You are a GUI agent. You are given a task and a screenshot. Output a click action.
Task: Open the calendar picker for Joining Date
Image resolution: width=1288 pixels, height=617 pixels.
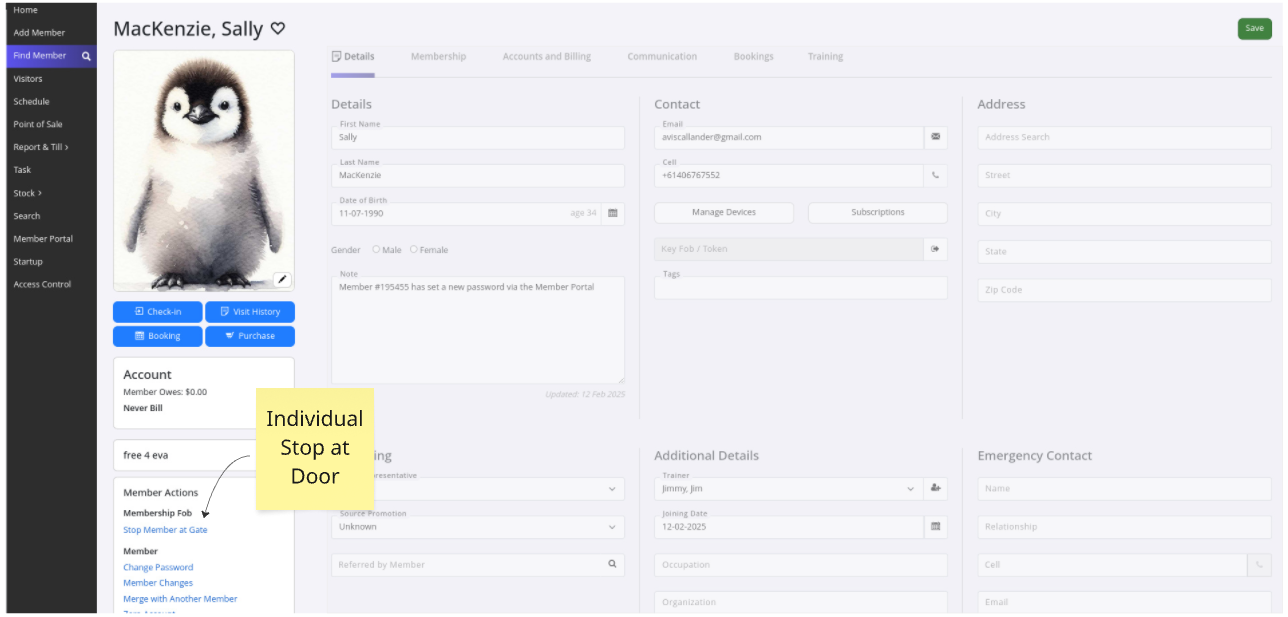(936, 527)
